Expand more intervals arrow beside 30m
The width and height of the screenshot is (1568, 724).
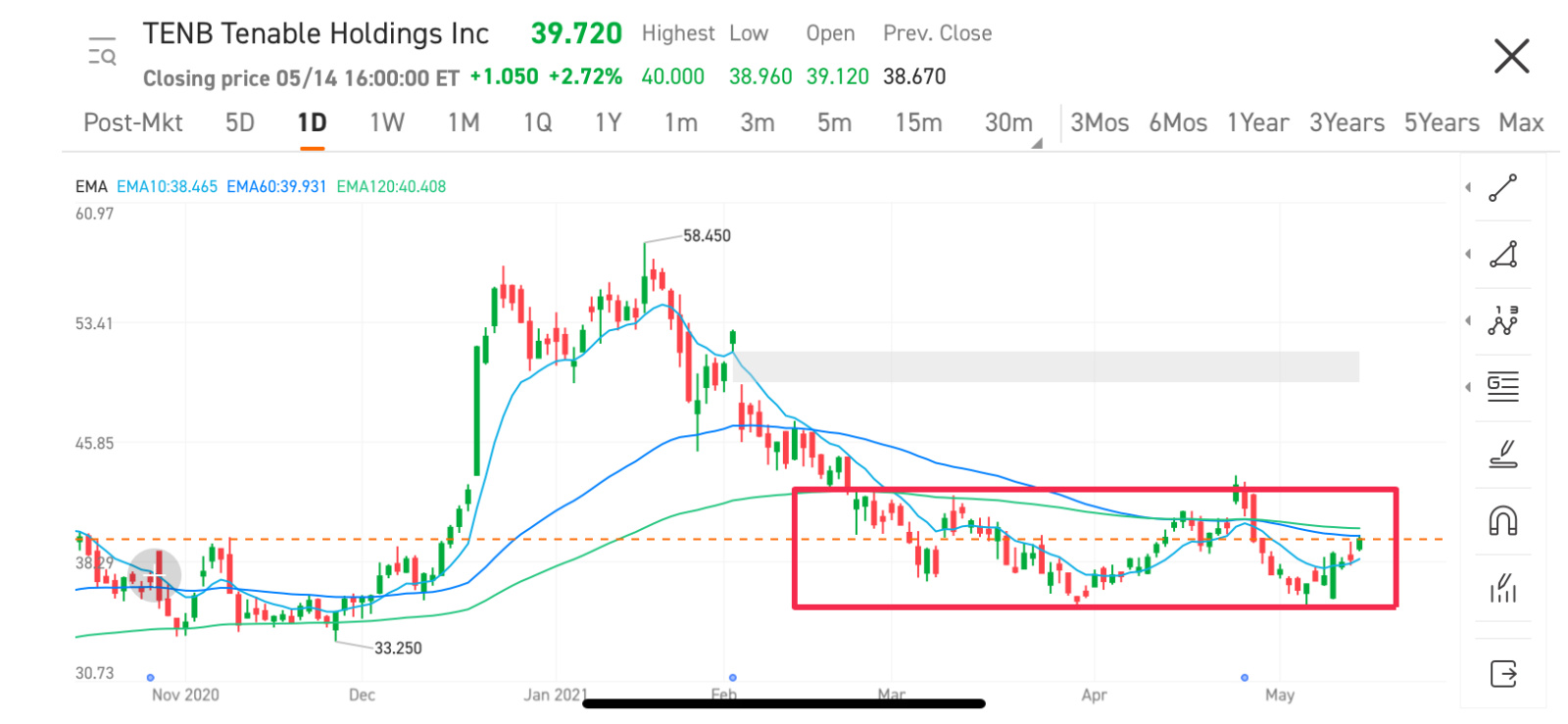coord(1037,143)
